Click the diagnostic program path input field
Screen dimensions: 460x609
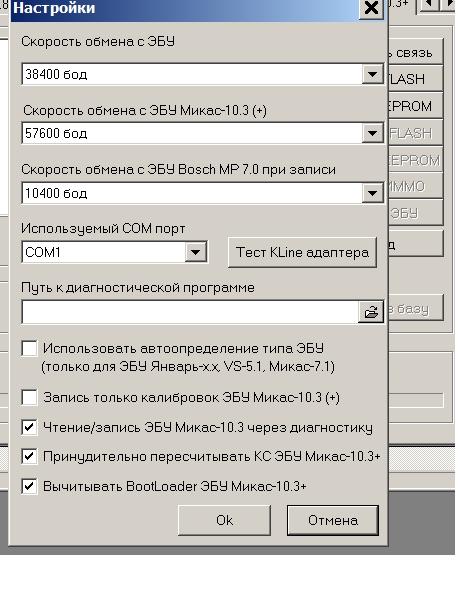click(190, 311)
